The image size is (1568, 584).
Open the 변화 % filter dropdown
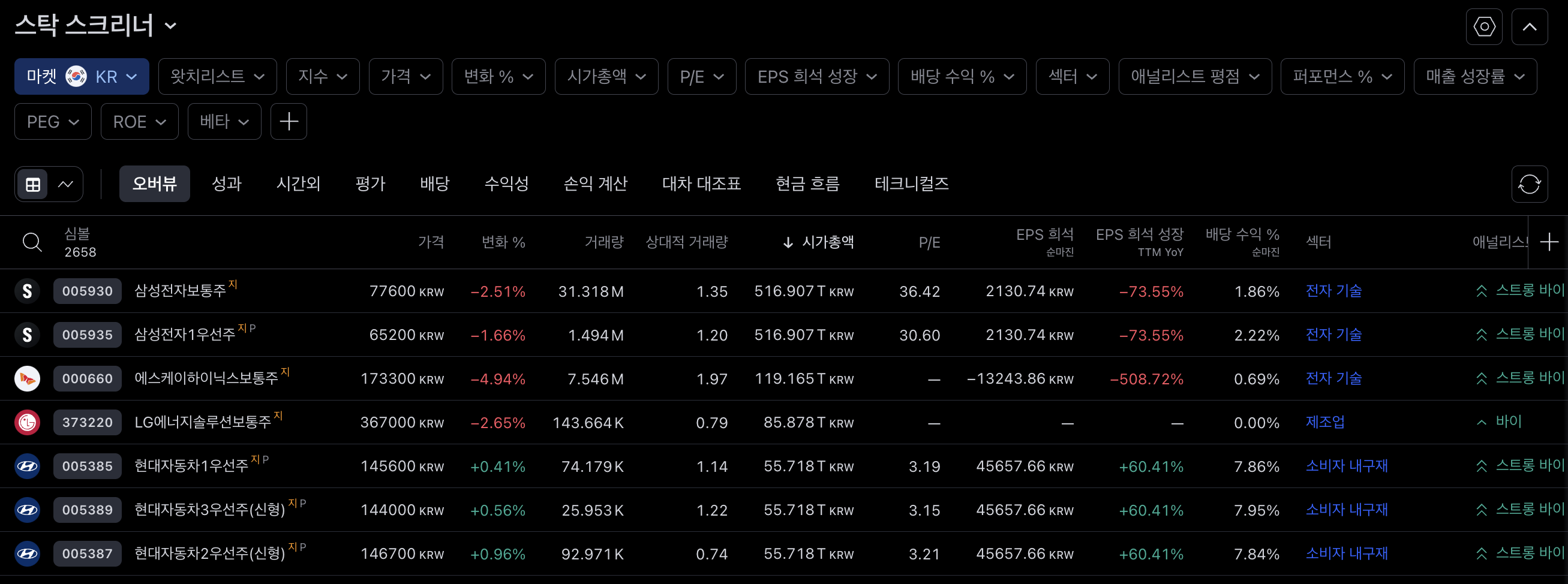pos(498,77)
